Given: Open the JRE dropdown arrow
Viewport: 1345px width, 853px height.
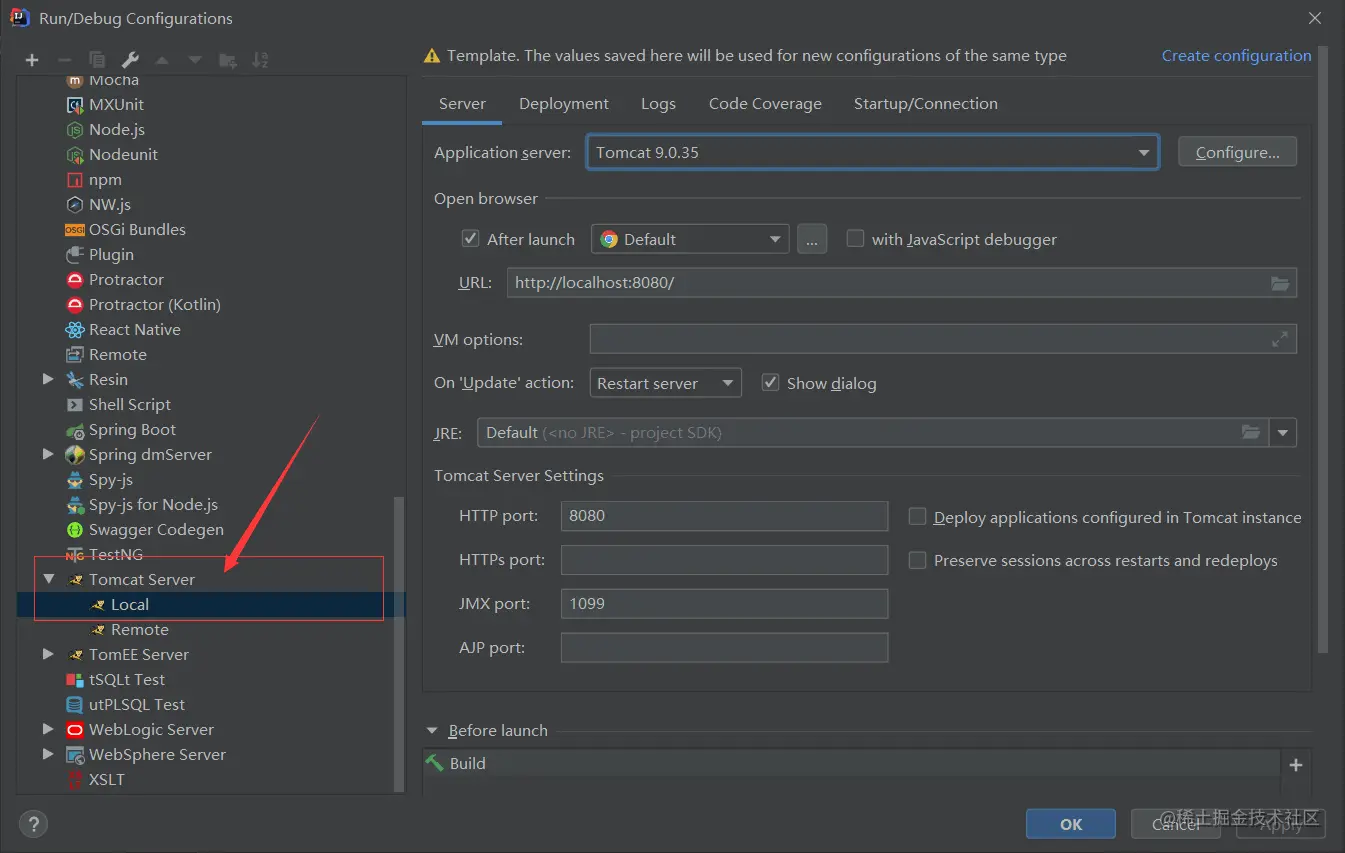Looking at the screenshot, I should coord(1283,433).
